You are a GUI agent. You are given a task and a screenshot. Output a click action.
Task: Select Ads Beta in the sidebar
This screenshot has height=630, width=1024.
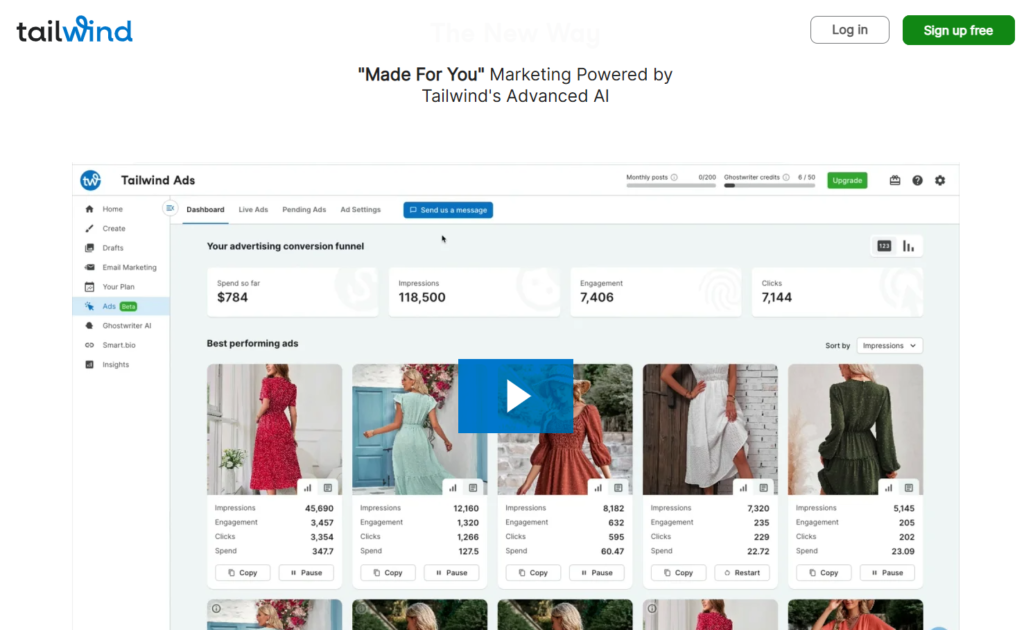tap(121, 306)
